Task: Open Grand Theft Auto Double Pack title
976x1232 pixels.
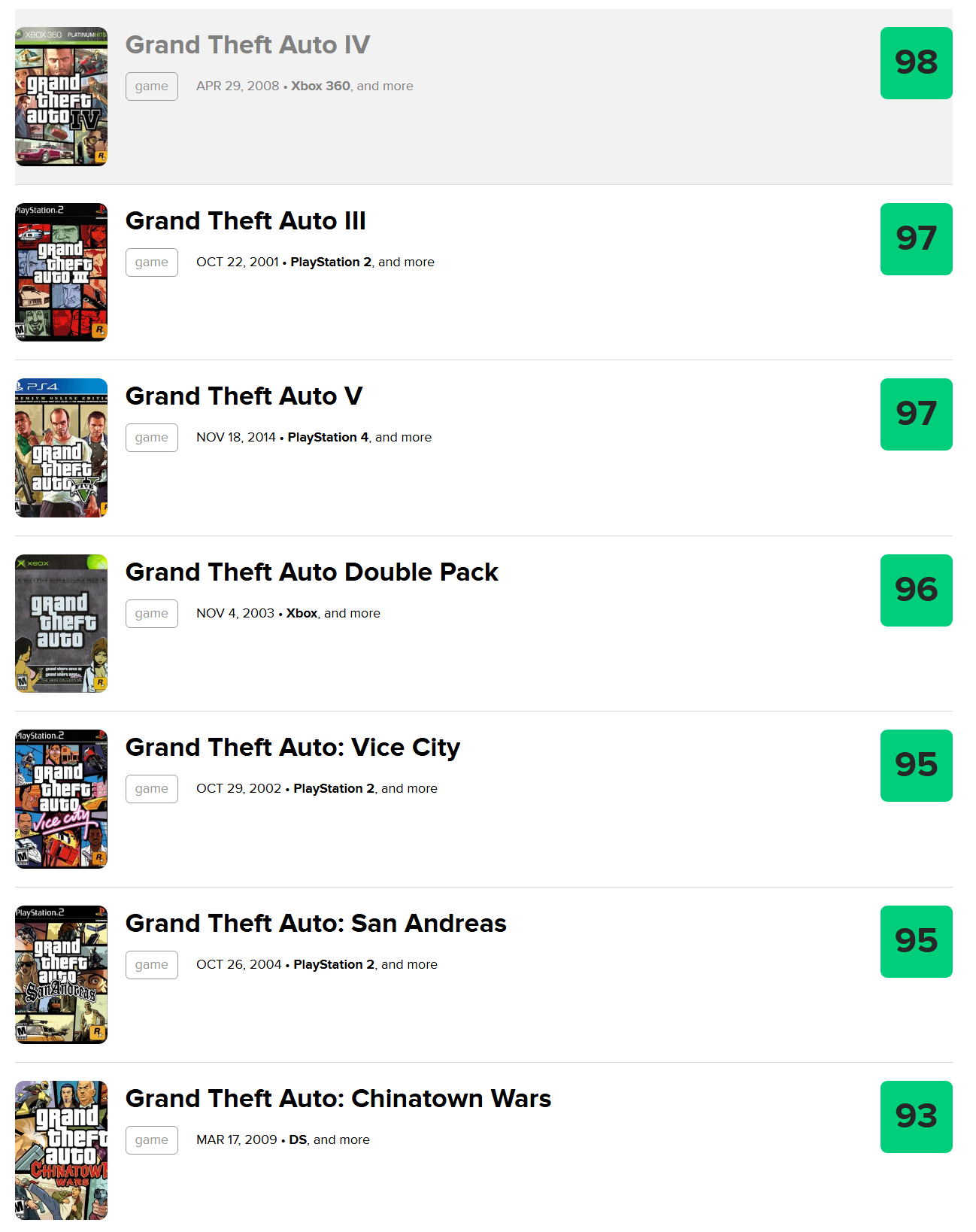Action: [x=311, y=572]
